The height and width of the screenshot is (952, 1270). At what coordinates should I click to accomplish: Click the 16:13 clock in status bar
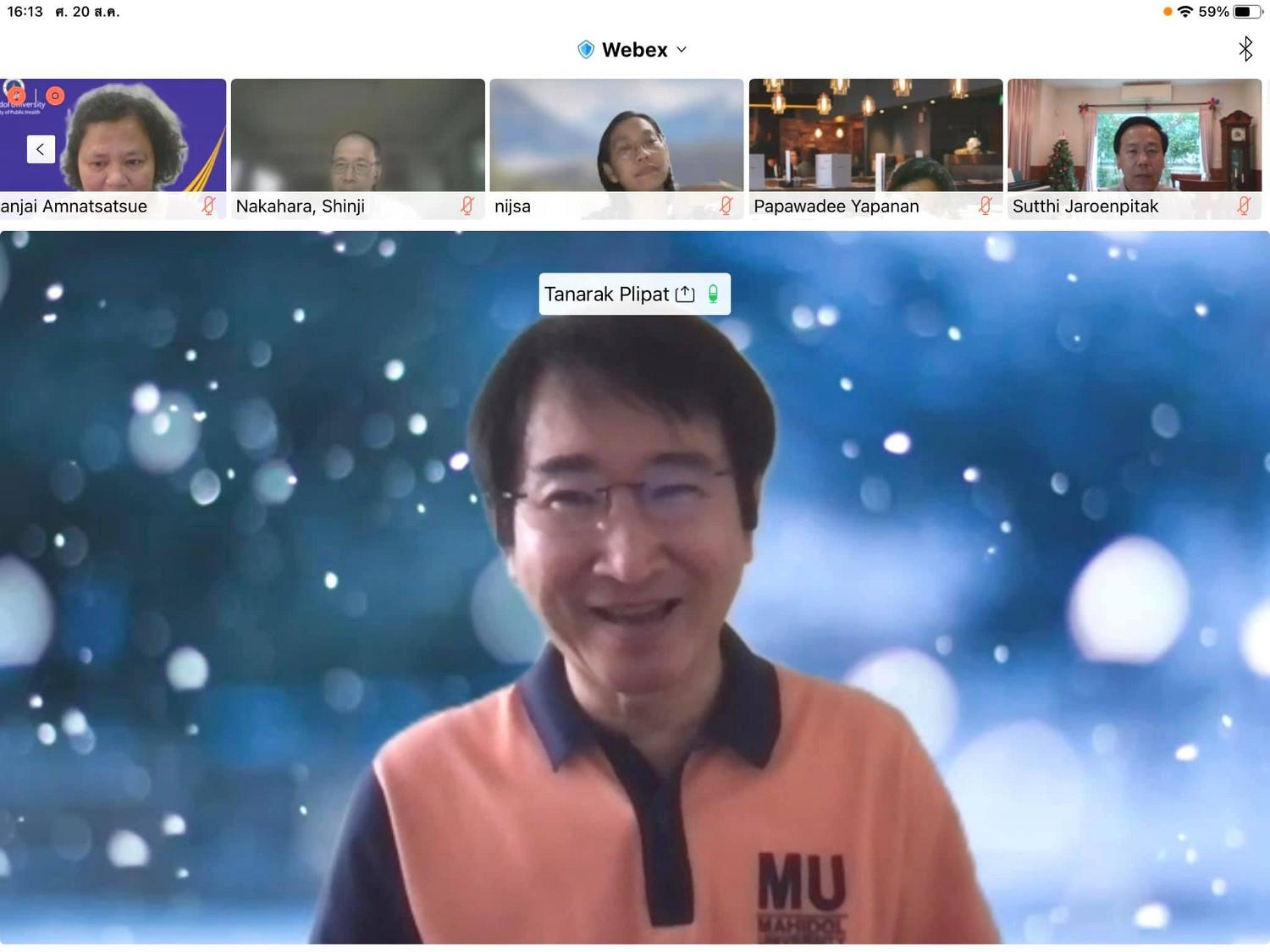[25, 12]
